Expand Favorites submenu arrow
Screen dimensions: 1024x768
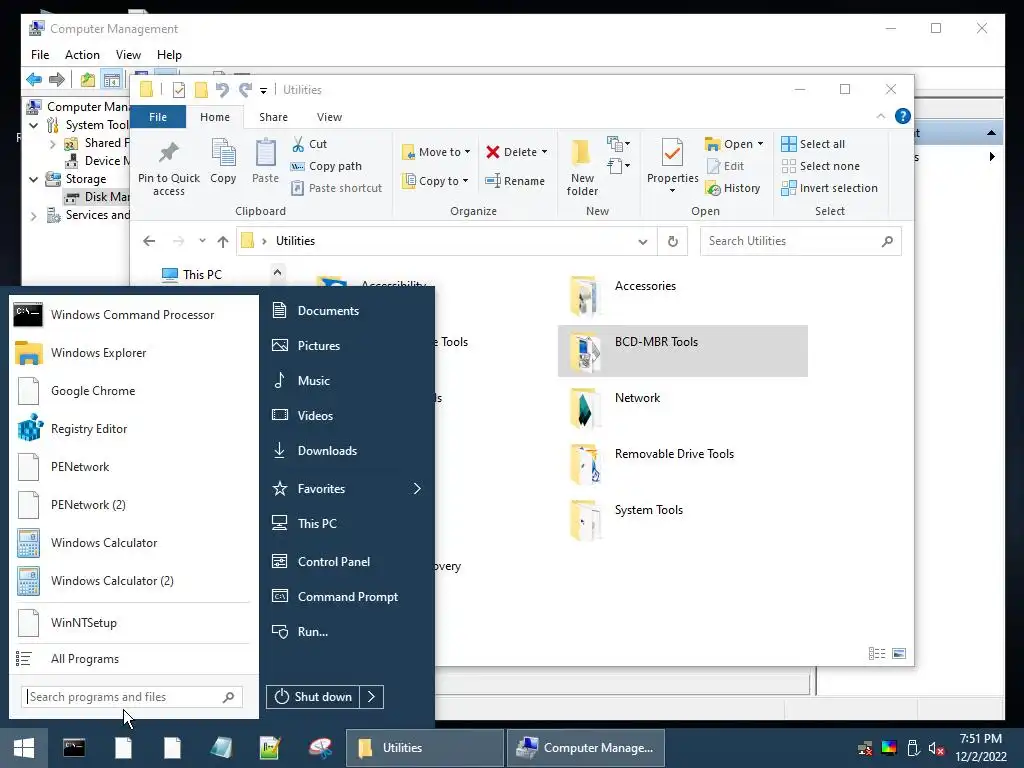[x=417, y=488]
